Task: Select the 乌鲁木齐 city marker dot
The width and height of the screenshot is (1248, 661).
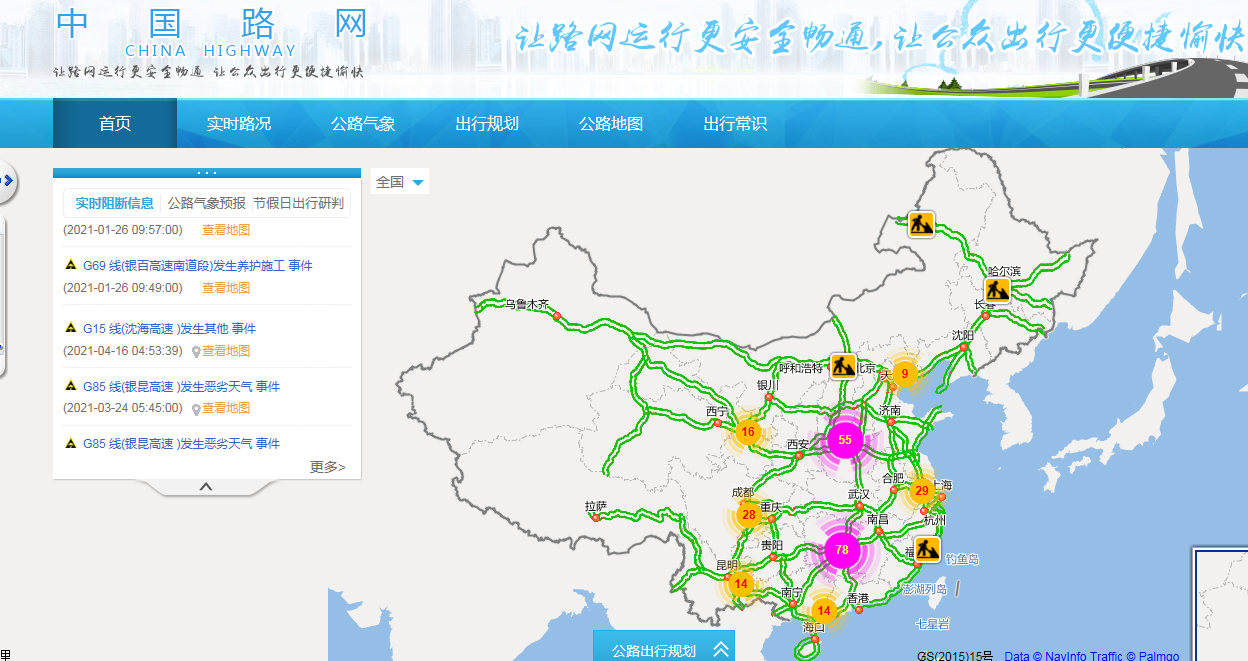Action: (x=557, y=316)
